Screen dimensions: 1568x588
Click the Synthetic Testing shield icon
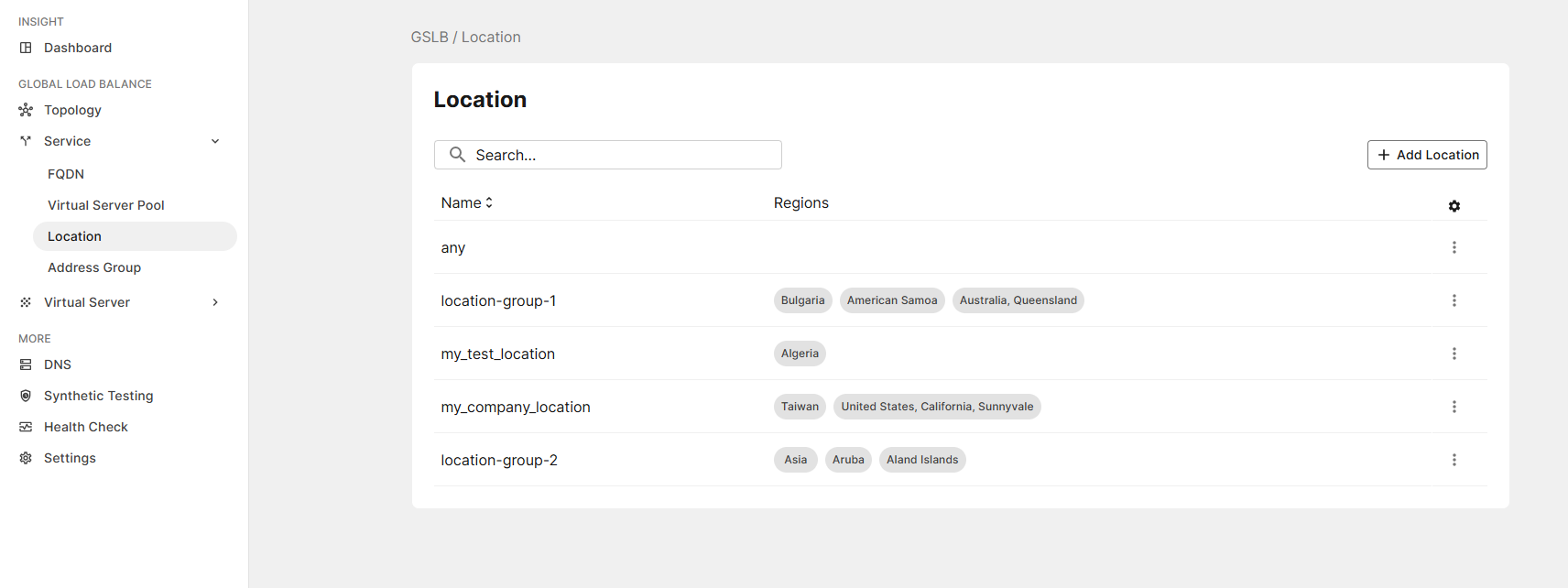tap(26, 396)
